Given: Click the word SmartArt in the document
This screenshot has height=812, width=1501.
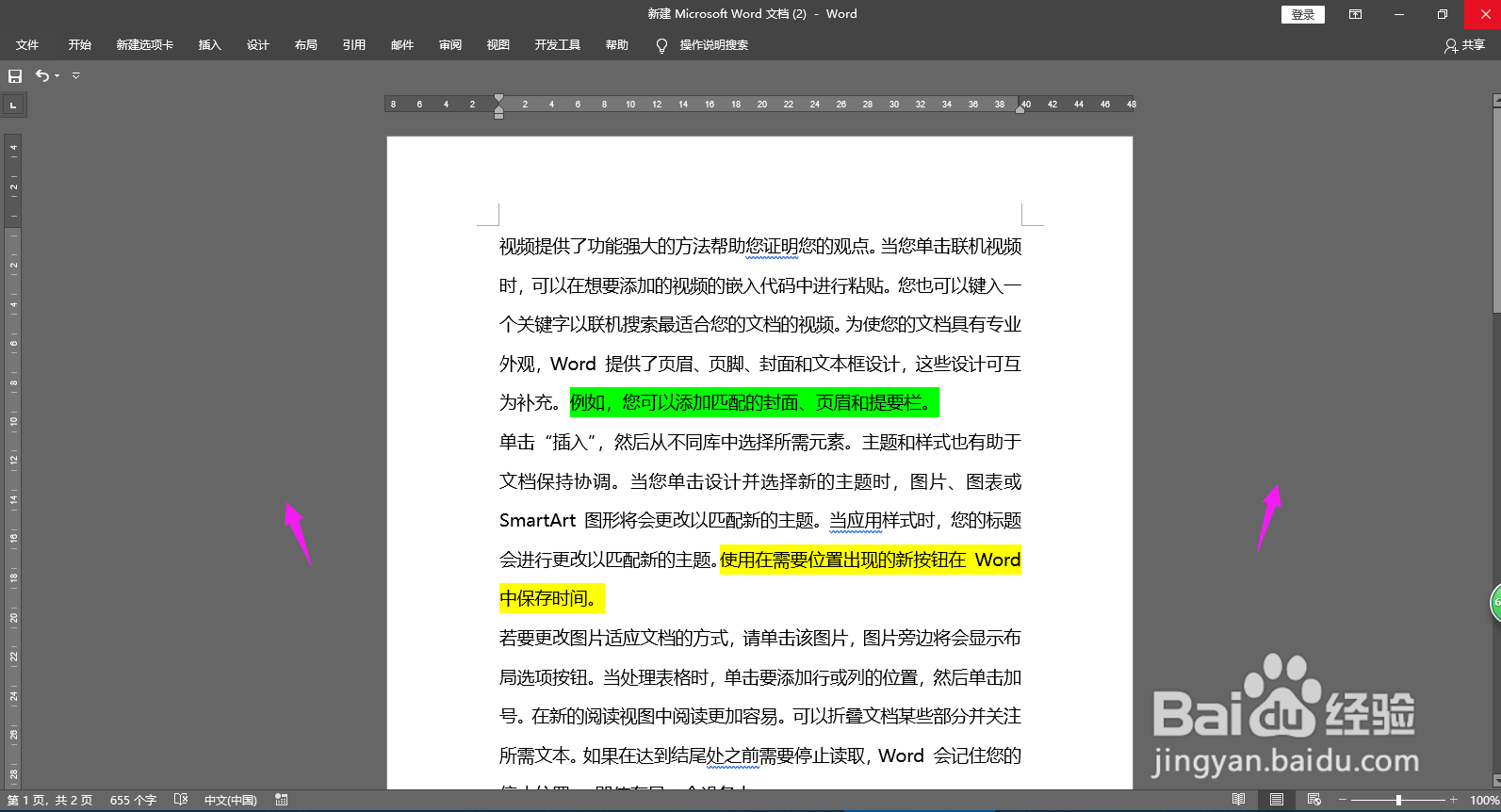Looking at the screenshot, I should pyautogui.click(x=537, y=520).
